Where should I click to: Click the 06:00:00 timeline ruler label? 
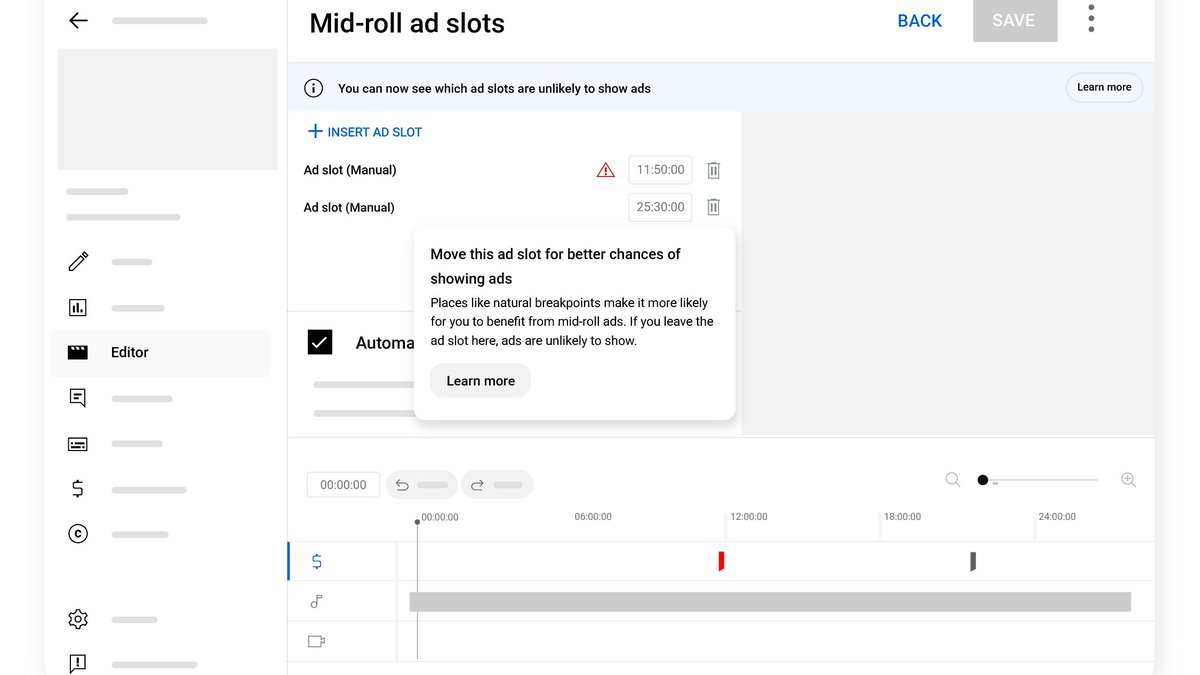click(x=593, y=517)
